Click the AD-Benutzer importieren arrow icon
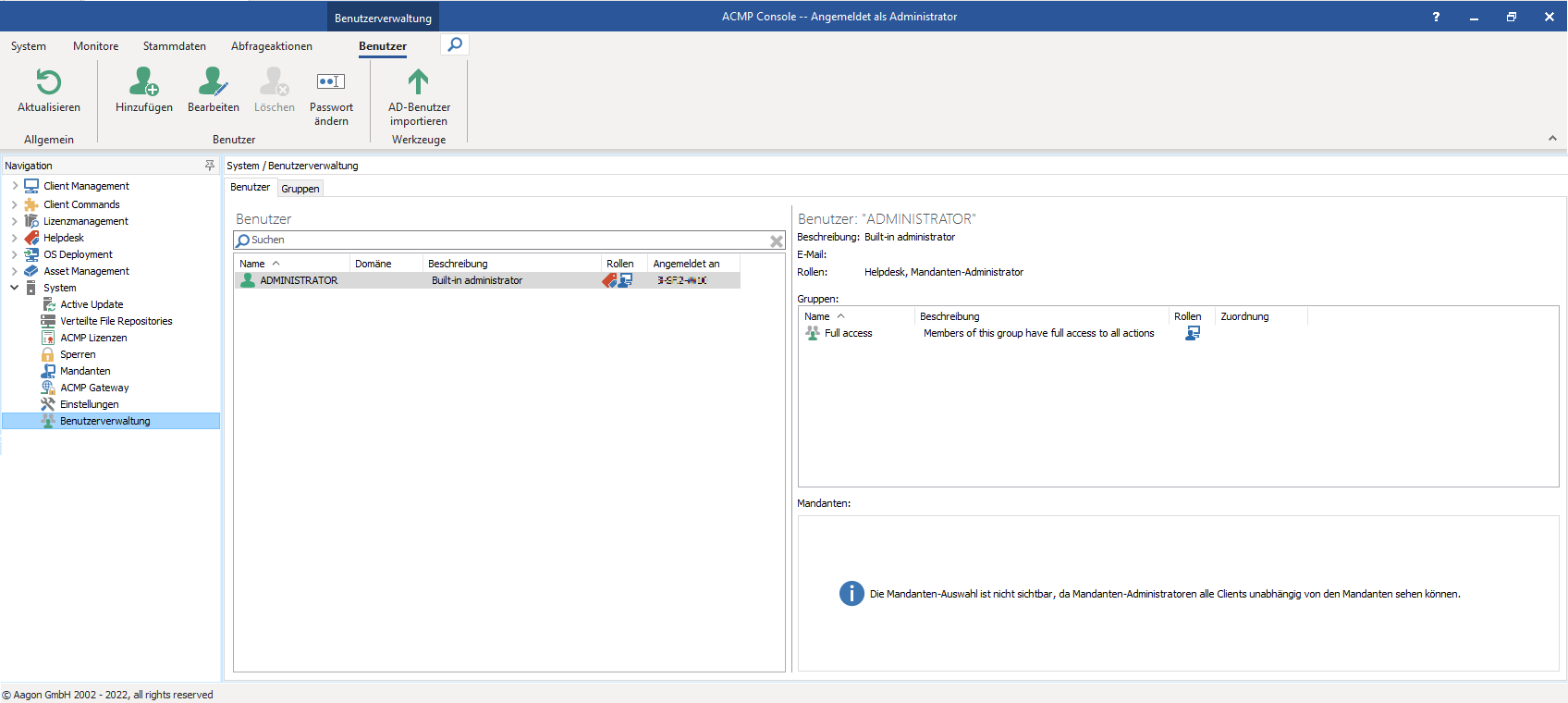The height and width of the screenshot is (703, 1568). pyautogui.click(x=418, y=81)
